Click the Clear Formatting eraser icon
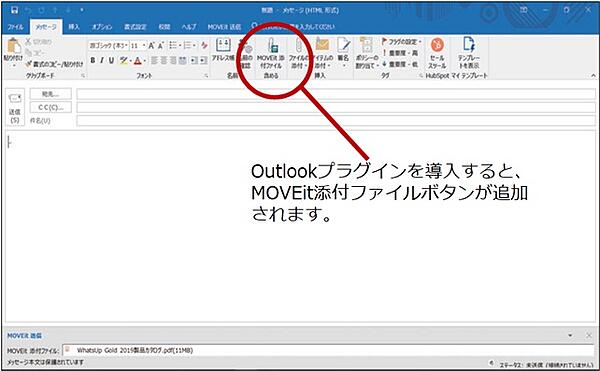The width and height of the screenshot is (600, 371). 204,46
